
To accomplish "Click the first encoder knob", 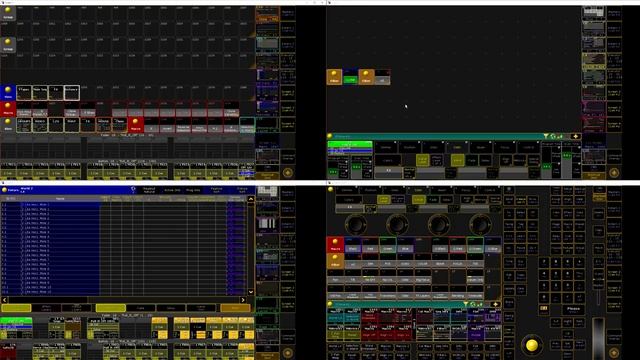I will pyautogui.click(x=356, y=224).
